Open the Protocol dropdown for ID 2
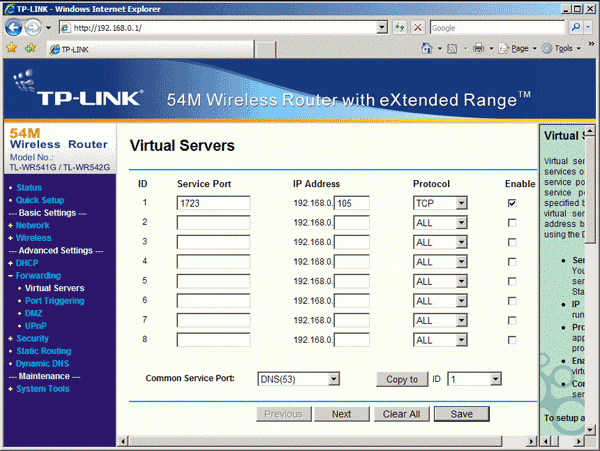The image size is (600, 451). (x=440, y=223)
